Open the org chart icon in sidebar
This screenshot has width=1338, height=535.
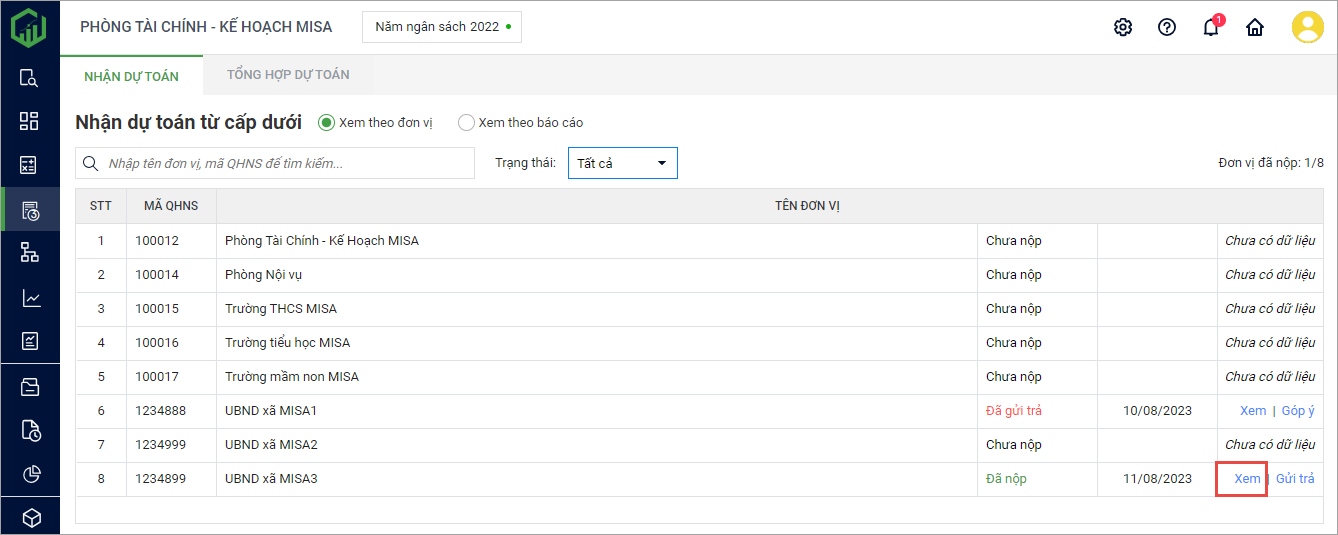30,253
